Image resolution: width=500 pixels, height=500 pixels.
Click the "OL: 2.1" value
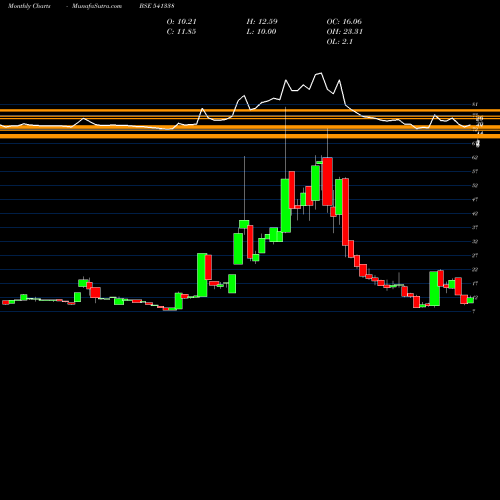[x=340, y=42]
